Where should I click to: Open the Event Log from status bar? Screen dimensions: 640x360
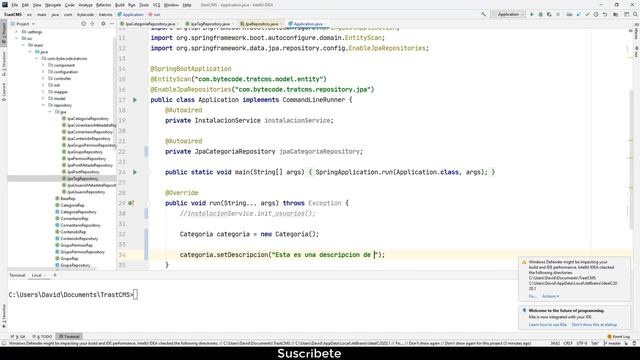pyautogui.click(x=619, y=336)
